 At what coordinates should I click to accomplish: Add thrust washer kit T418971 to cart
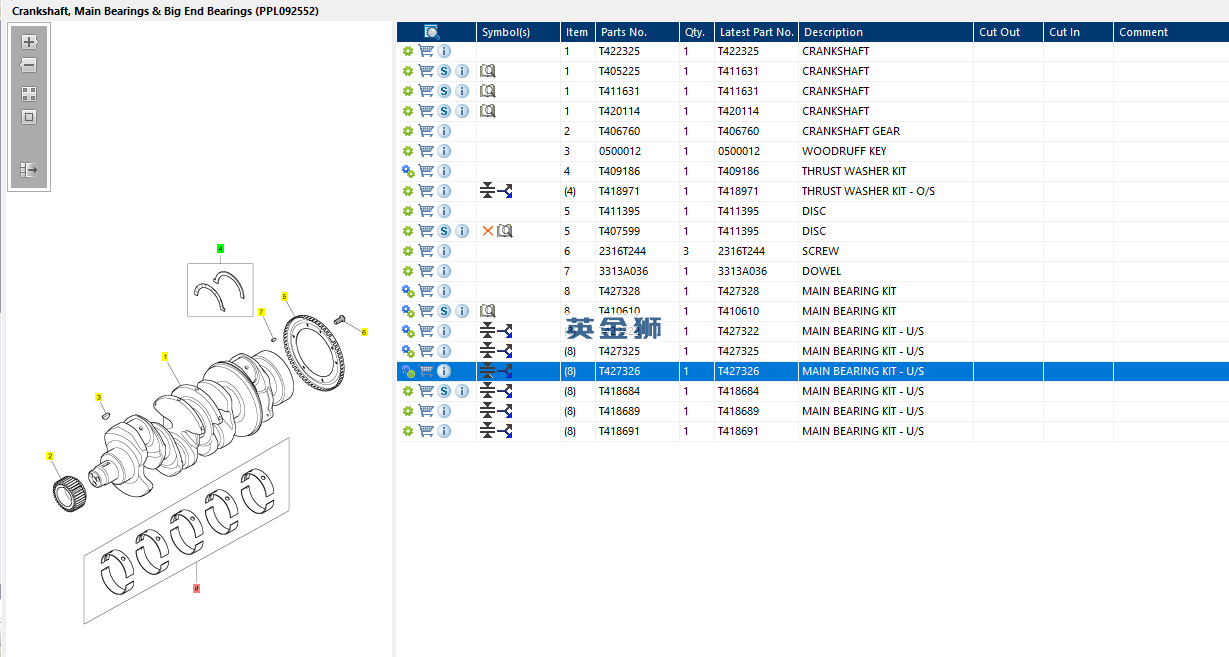[426, 191]
